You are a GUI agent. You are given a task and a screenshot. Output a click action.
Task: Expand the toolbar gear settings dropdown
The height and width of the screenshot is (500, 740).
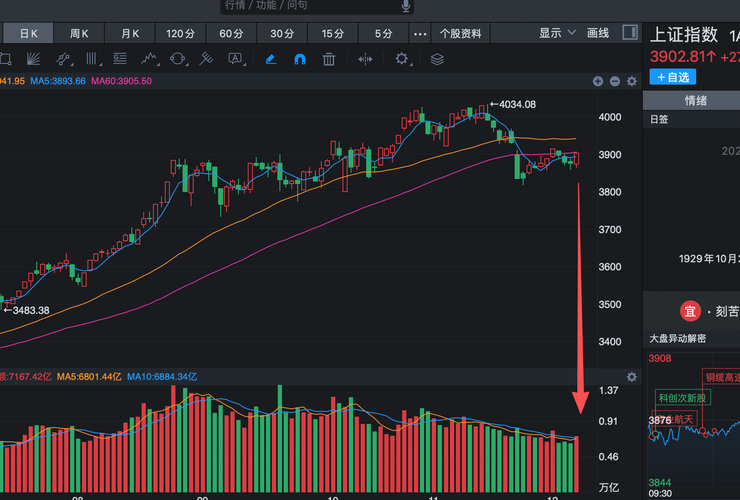point(404,59)
